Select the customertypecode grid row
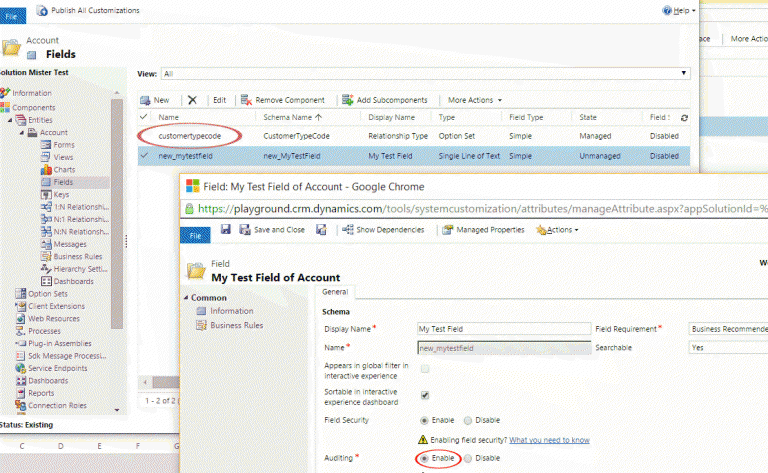The width and height of the screenshot is (768, 473). (414, 136)
